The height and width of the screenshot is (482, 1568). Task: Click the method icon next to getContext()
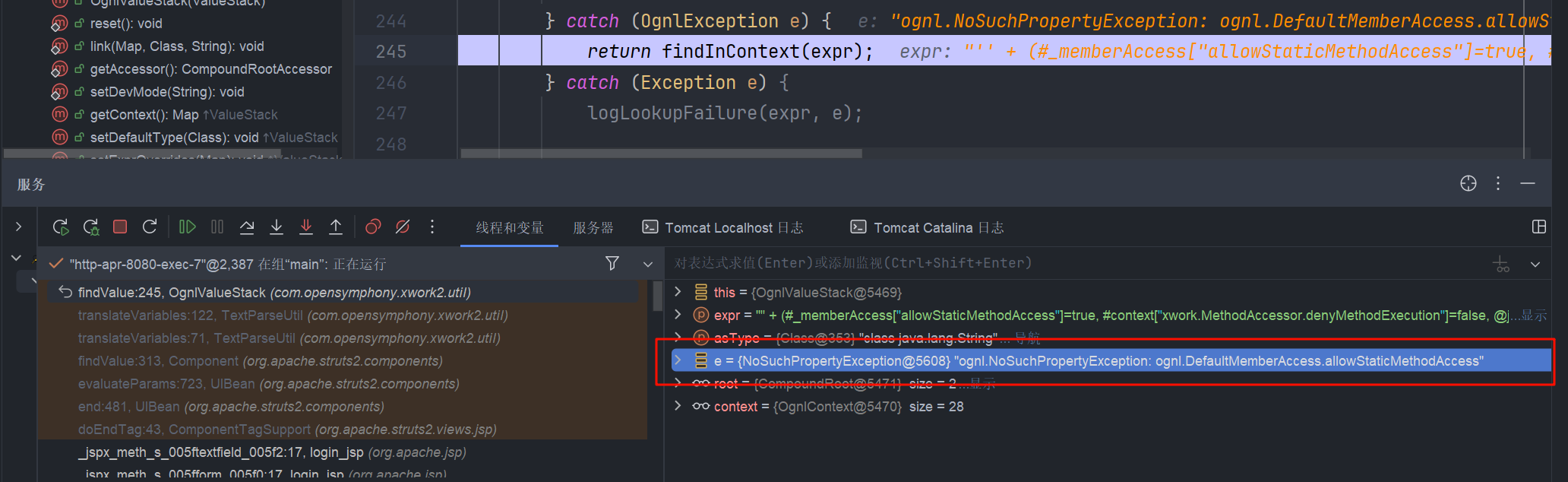pyautogui.click(x=59, y=114)
